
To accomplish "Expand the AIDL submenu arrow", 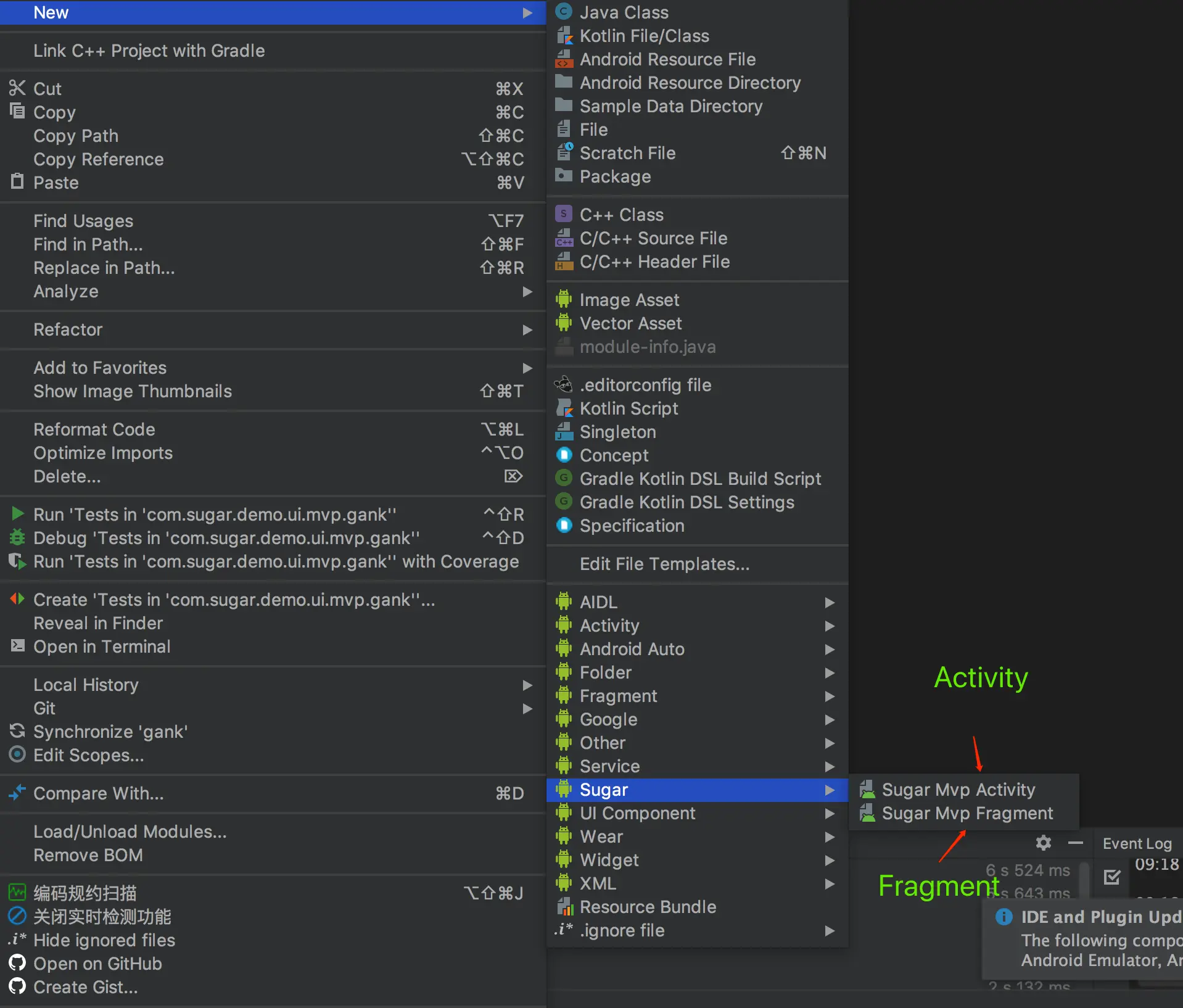I will (x=830, y=602).
